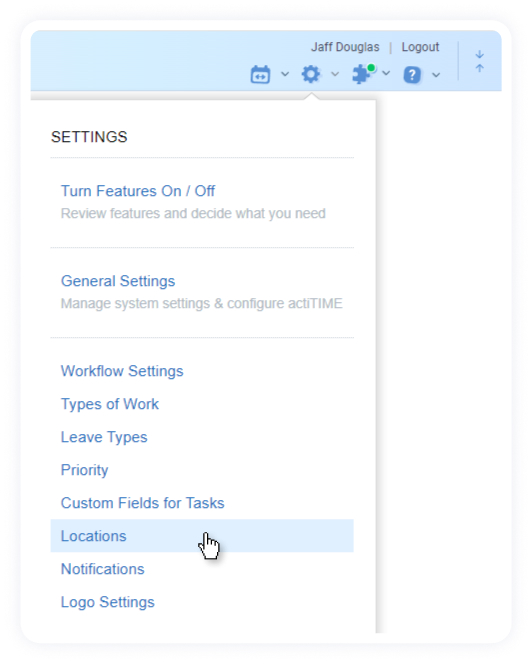Select the highlighted Locations entry
Screen dimensions: 532x664
pyautogui.click(x=202, y=536)
